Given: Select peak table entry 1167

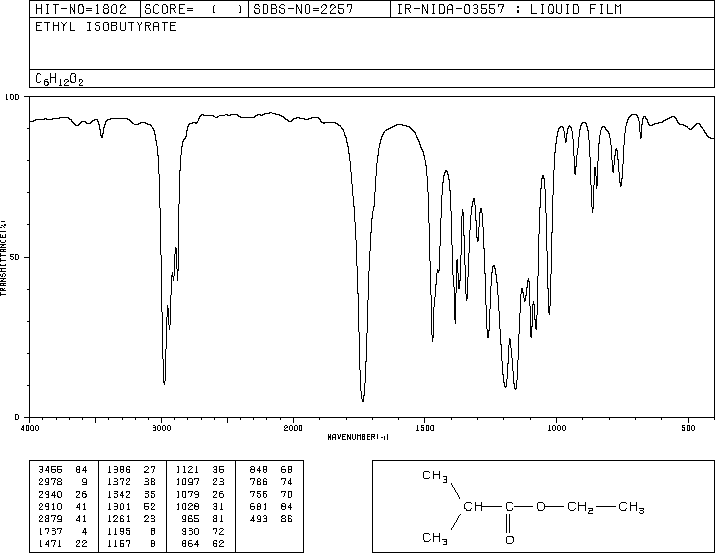Looking at the screenshot, I should point(119,543).
